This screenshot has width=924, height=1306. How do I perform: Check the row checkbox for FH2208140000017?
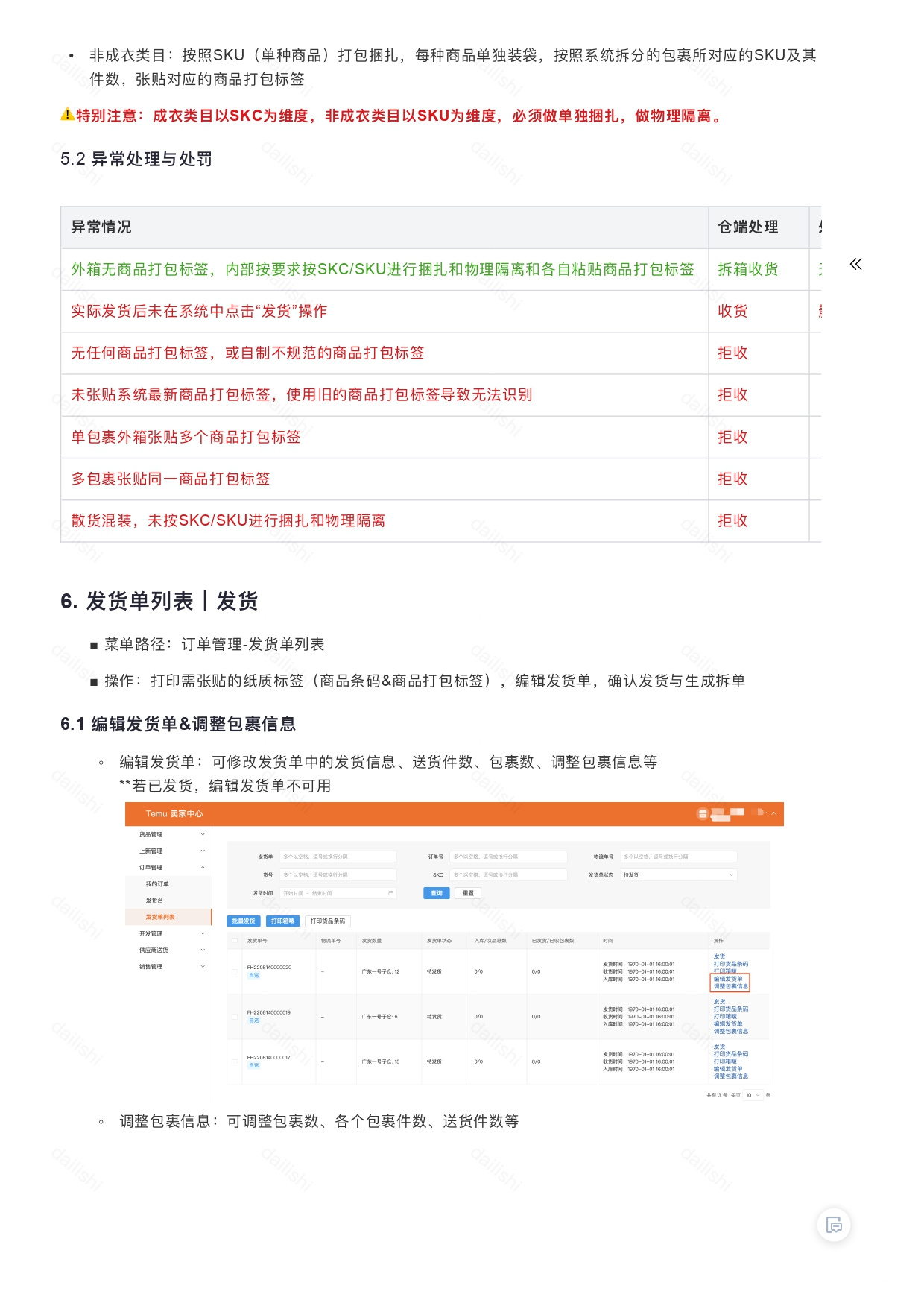[234, 1061]
